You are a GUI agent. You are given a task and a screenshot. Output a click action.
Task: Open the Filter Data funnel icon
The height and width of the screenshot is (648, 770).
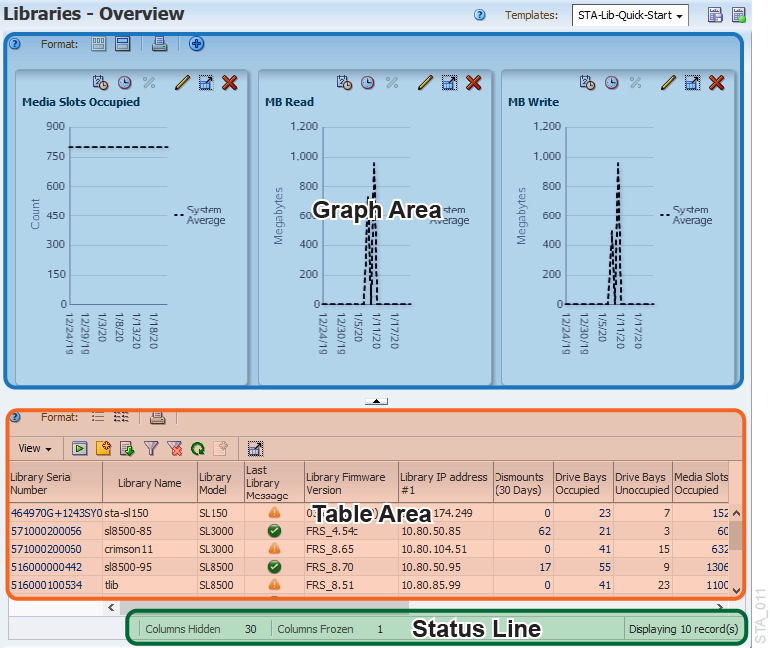[151, 448]
